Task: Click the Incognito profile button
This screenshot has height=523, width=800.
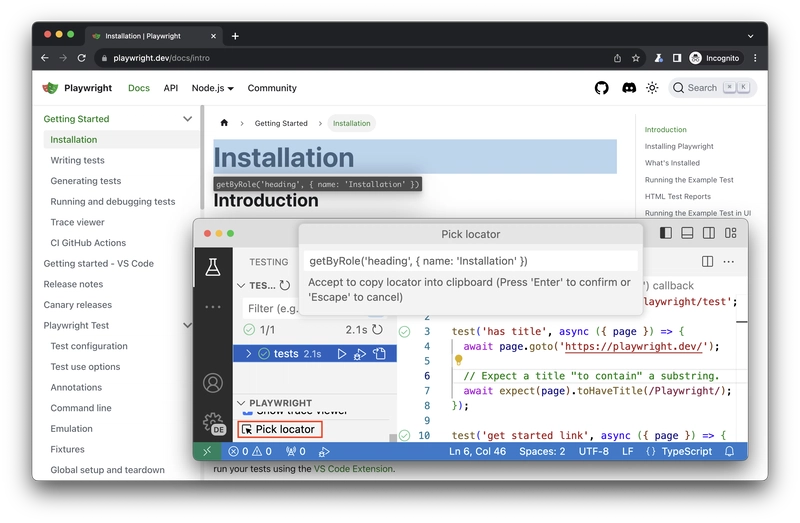Action: [715, 58]
